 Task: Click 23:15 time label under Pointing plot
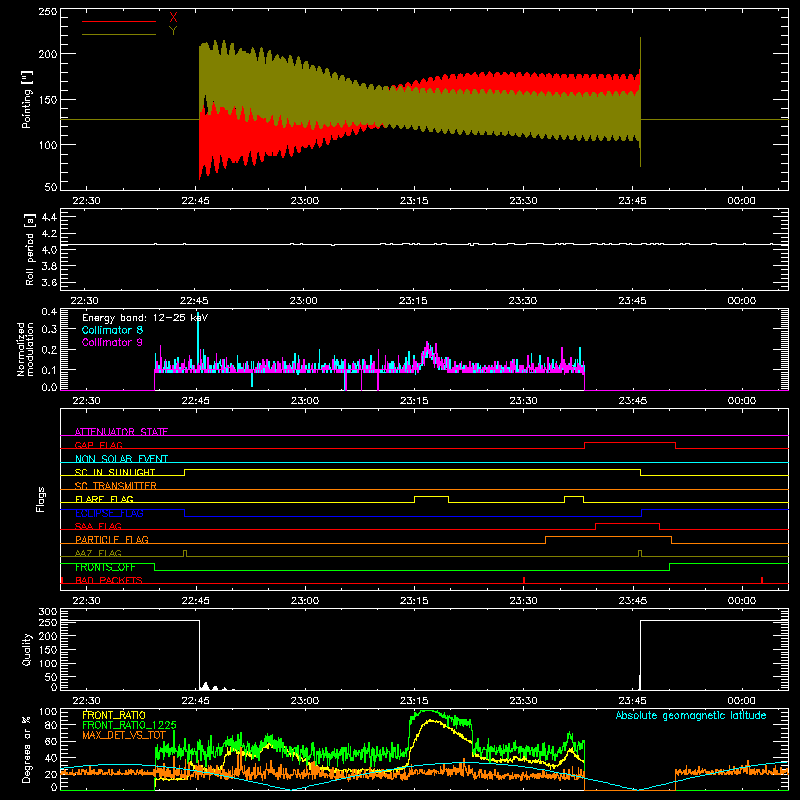coord(414,201)
